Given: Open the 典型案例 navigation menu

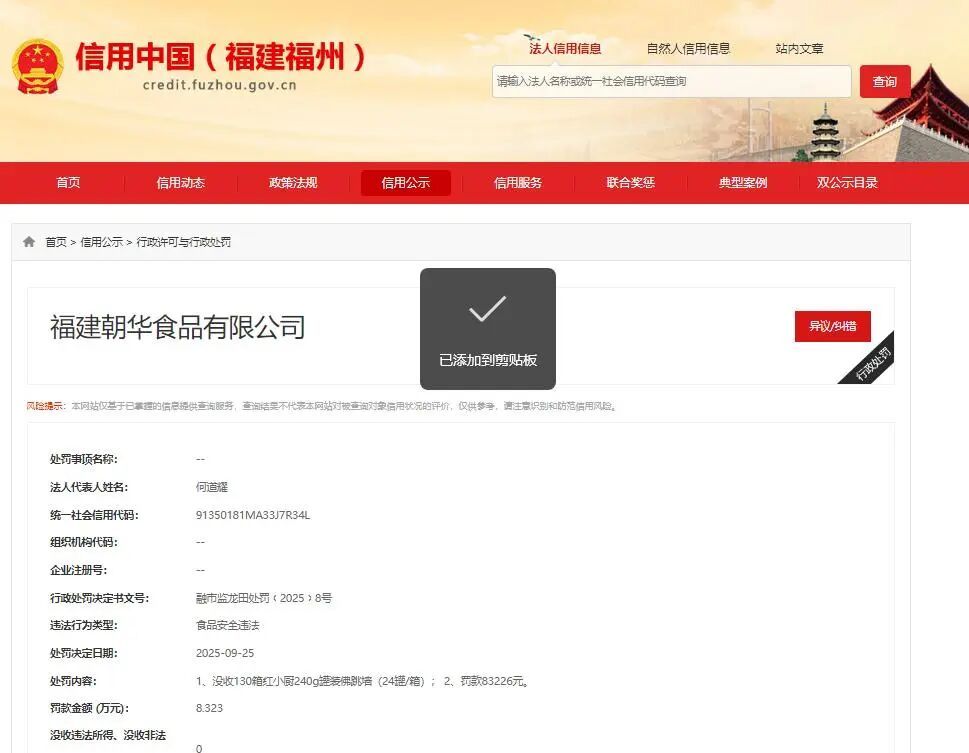Looking at the screenshot, I should [743, 182].
